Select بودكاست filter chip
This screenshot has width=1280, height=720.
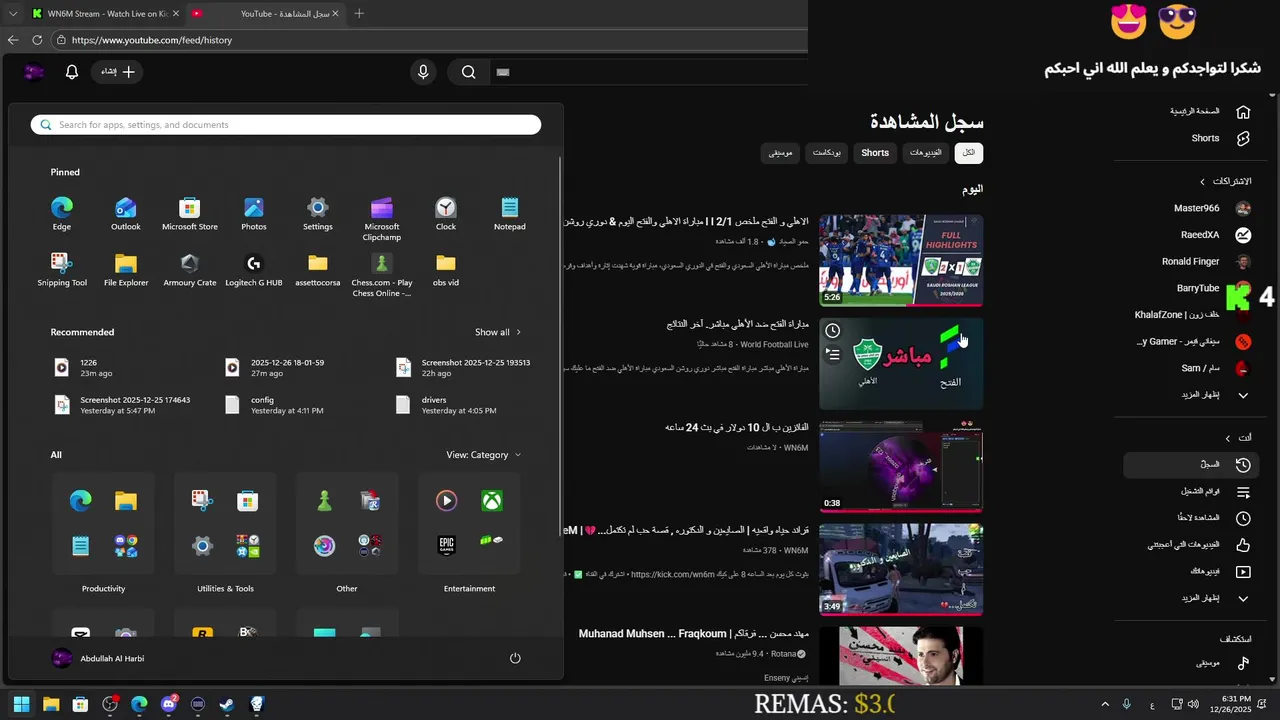[827, 153]
